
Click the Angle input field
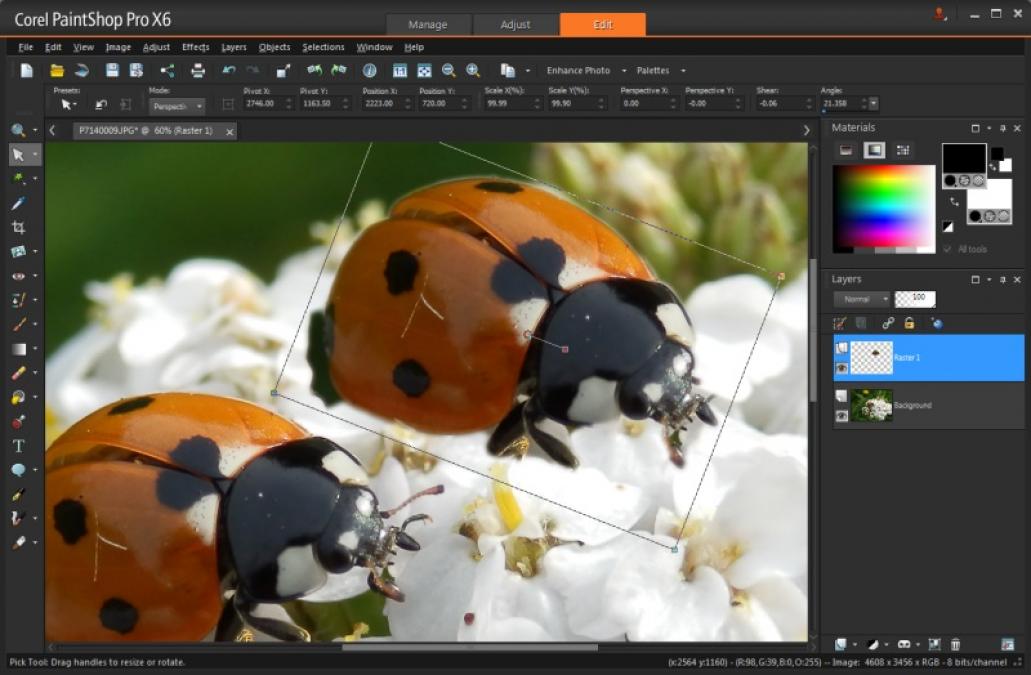(841, 103)
